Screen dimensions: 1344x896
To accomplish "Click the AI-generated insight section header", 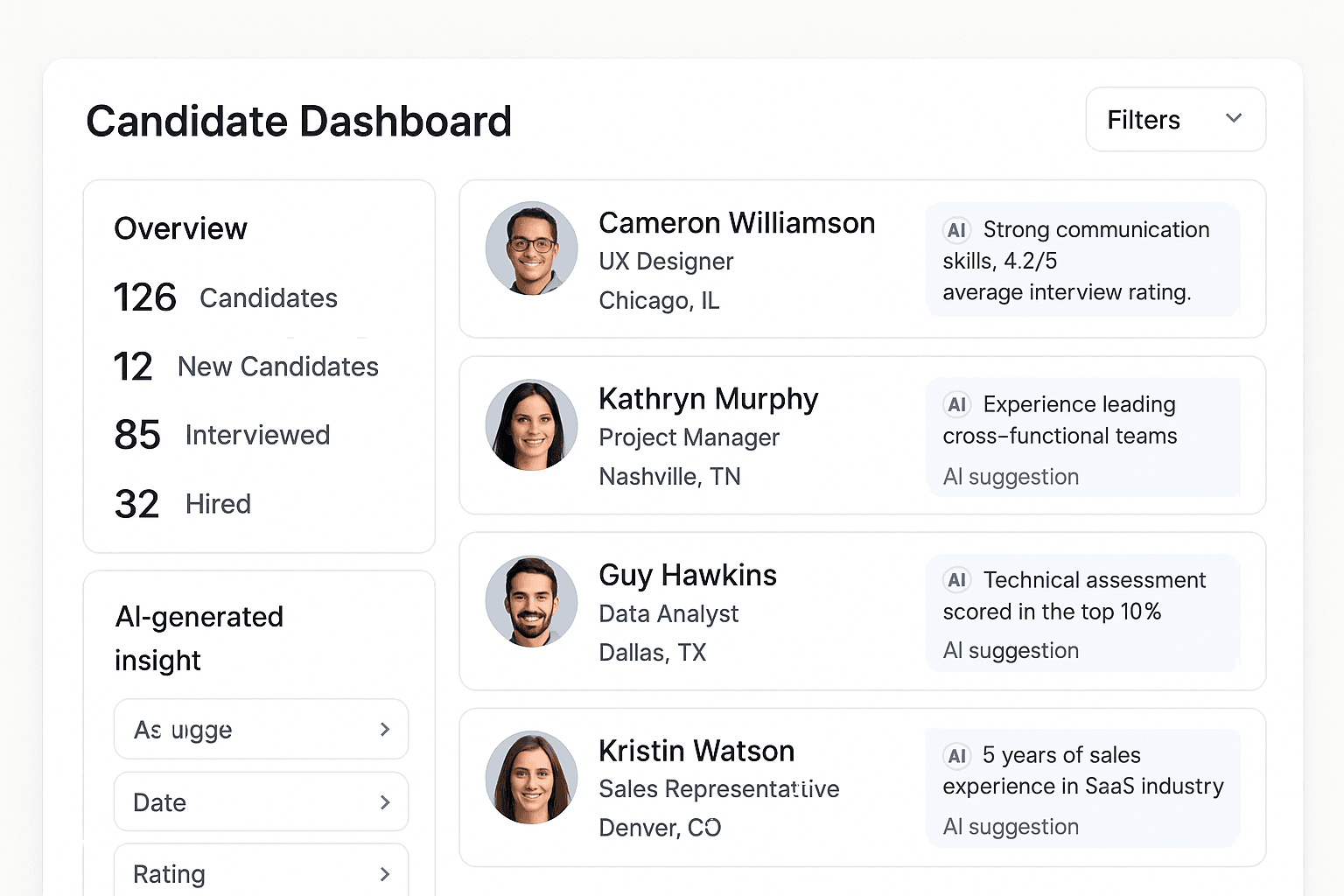I will (199, 638).
